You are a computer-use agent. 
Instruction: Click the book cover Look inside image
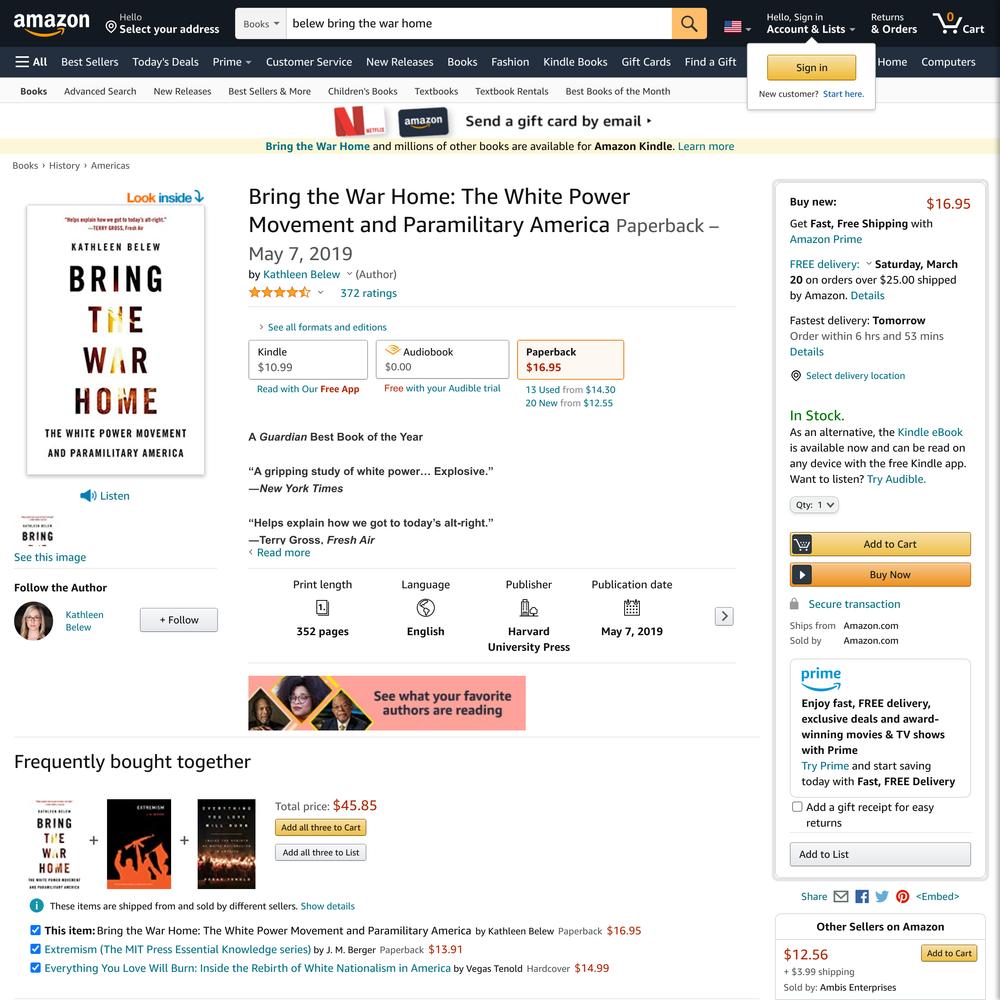(x=115, y=339)
